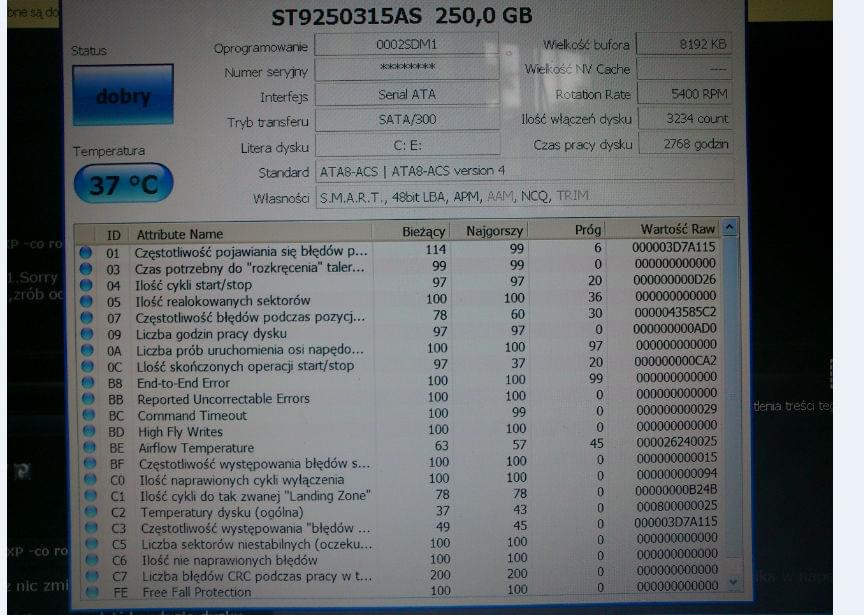Click the Rotation Rate field 5400 RPM

coord(685,94)
